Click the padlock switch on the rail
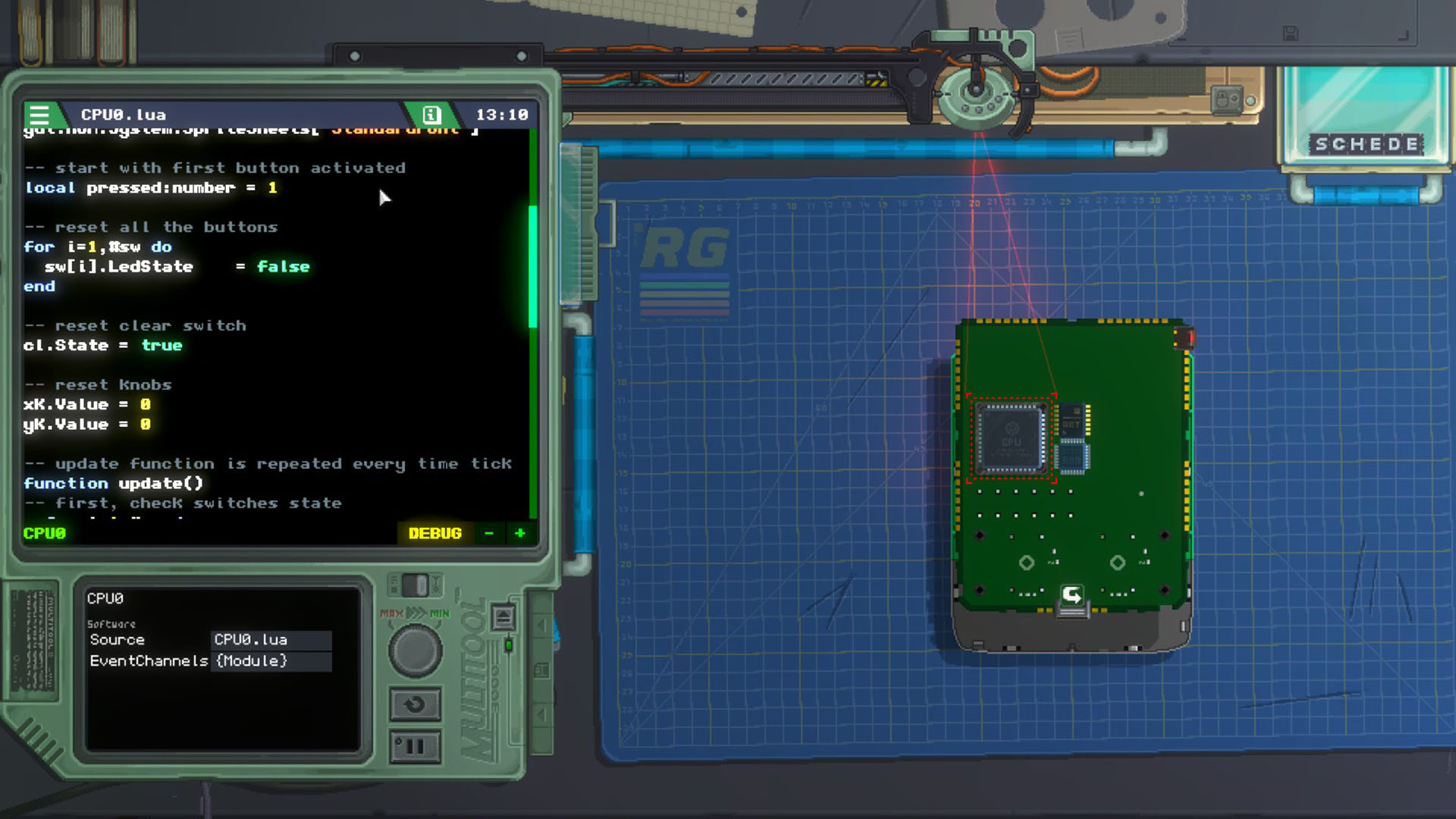Viewport: 1456px width, 819px height. 1226,100
